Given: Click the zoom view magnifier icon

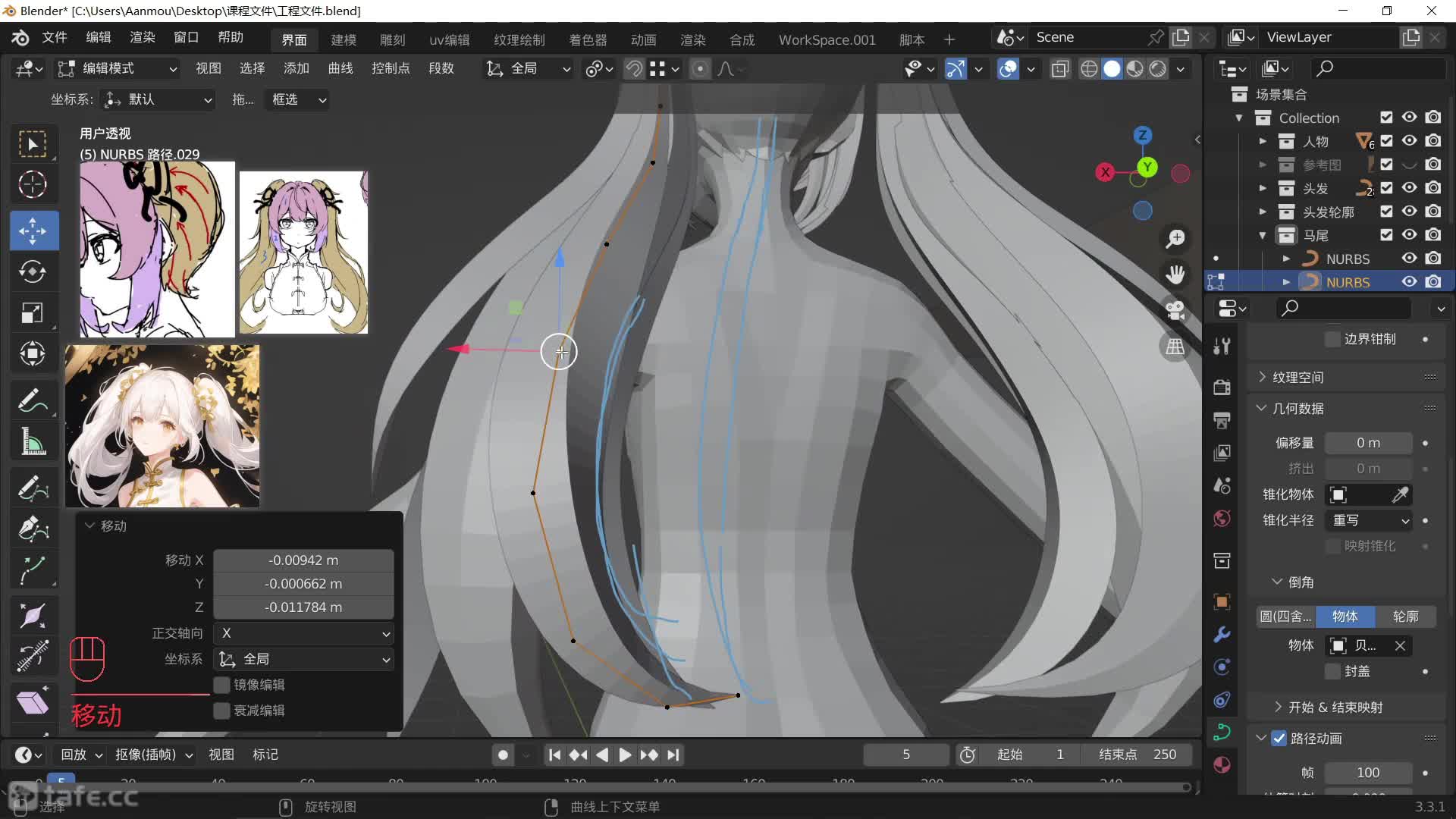Looking at the screenshot, I should coord(1175,239).
